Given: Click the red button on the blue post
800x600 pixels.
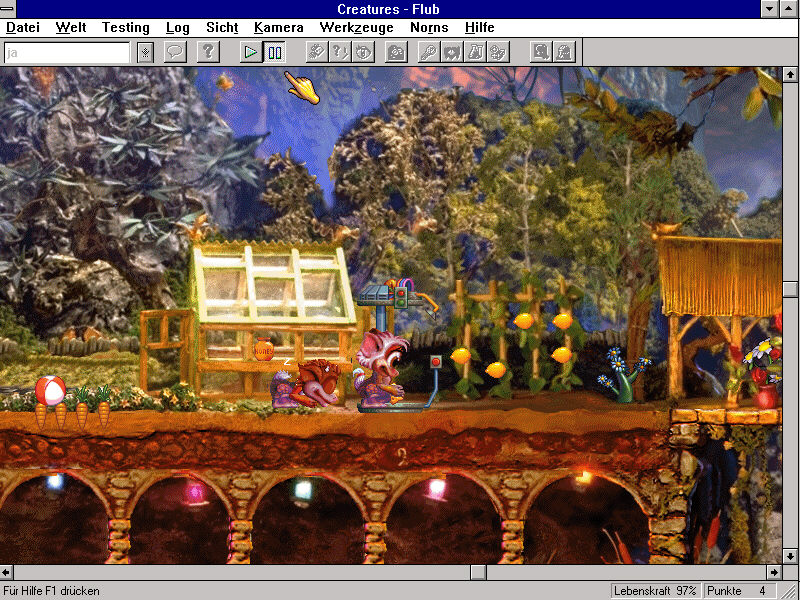Looking at the screenshot, I should [435, 362].
